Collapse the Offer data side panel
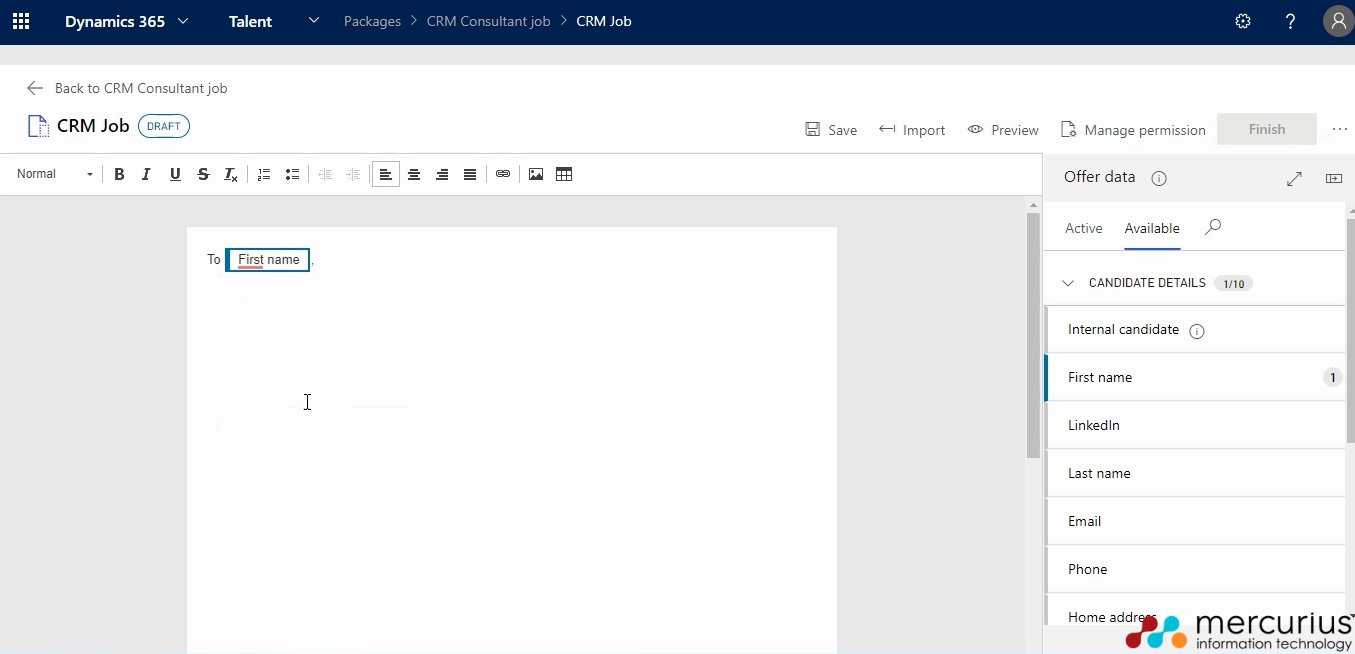 click(x=1334, y=178)
